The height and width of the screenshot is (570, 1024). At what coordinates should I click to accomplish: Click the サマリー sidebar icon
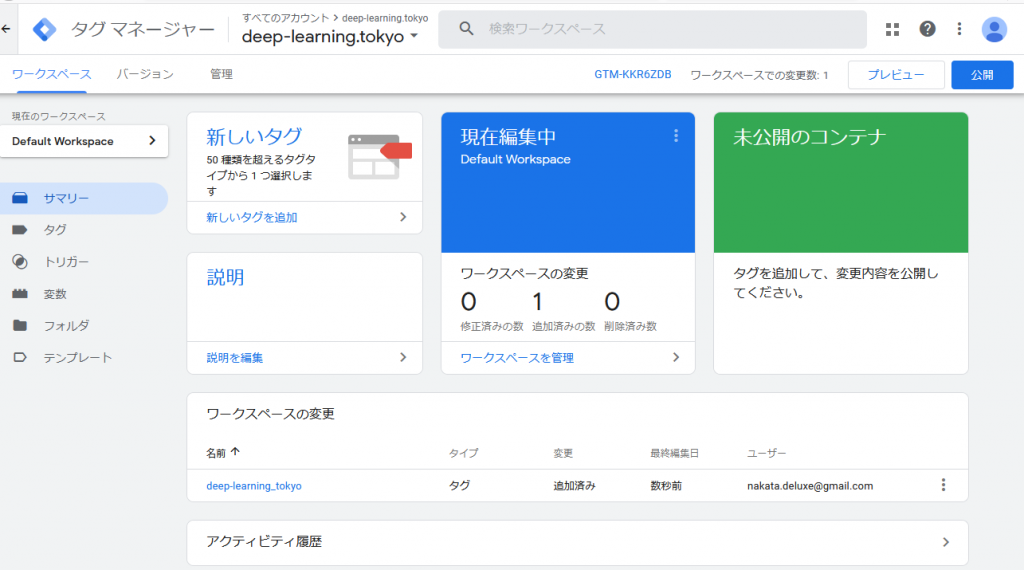click(20, 198)
